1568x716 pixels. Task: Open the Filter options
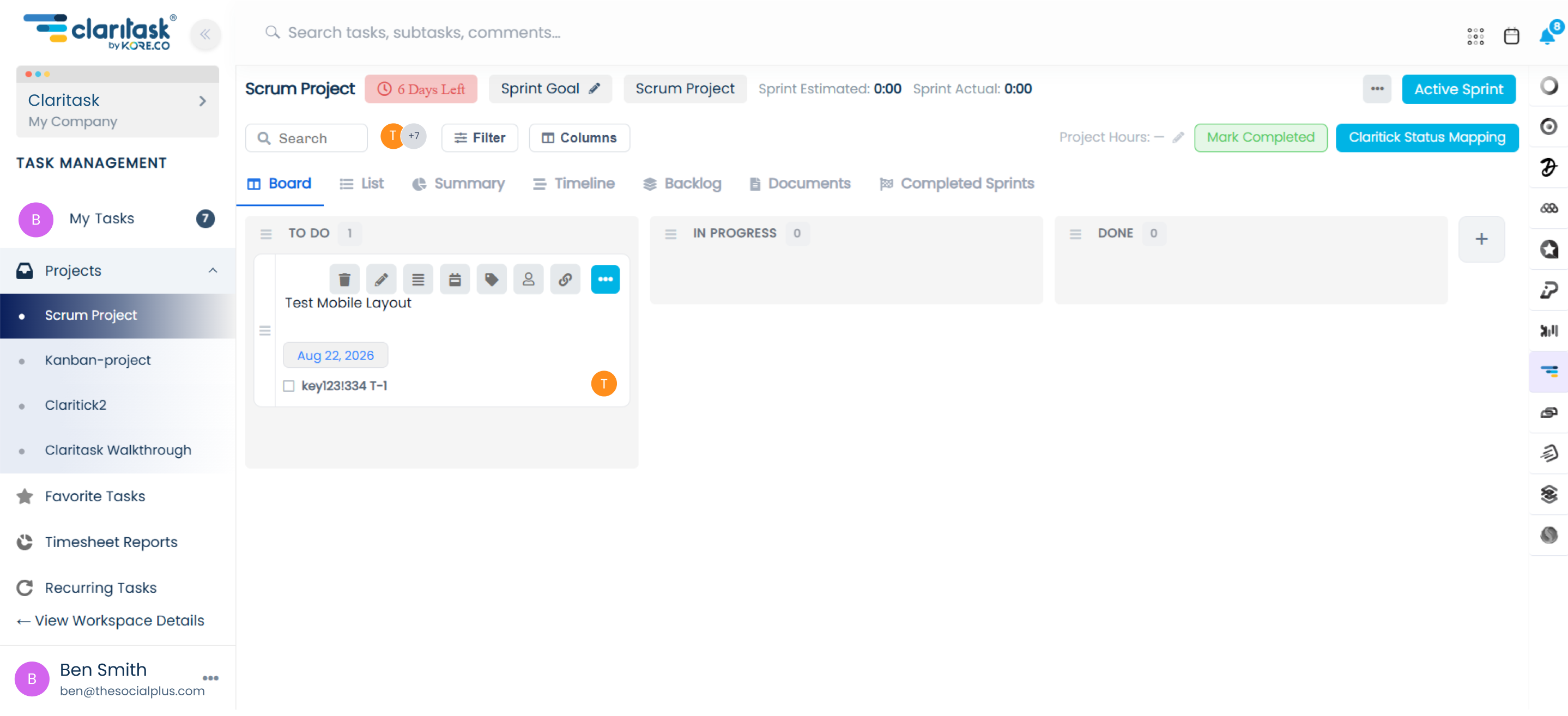(480, 138)
